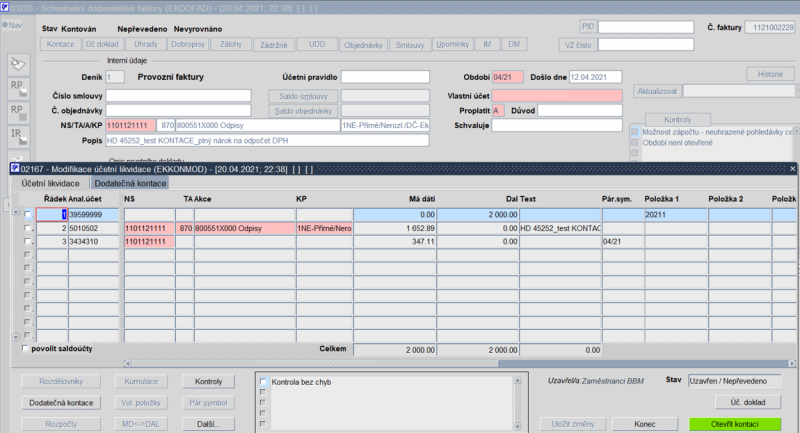Select the Má dáti value 1 652.89
This screenshot has height=433, width=800.
click(x=395, y=228)
